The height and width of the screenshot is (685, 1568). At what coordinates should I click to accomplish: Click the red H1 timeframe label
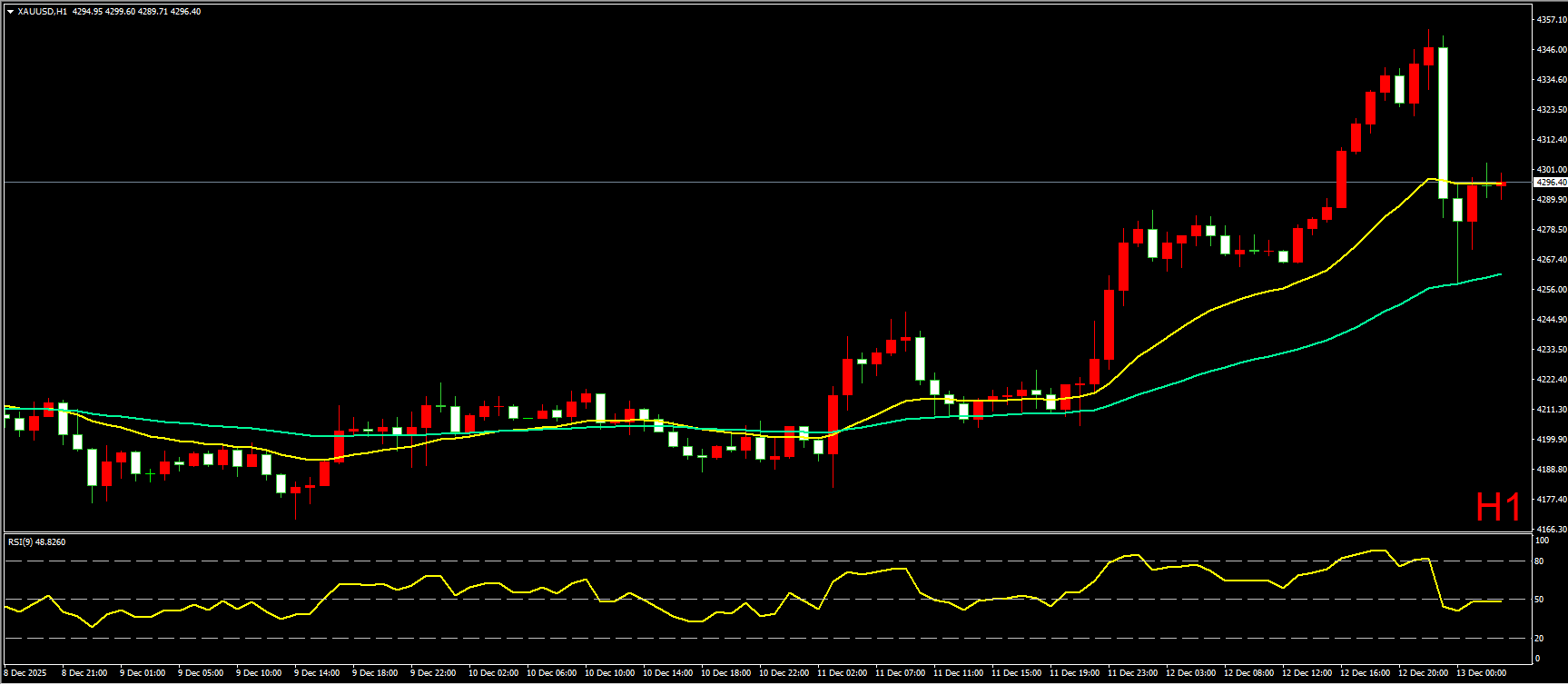point(1497,508)
